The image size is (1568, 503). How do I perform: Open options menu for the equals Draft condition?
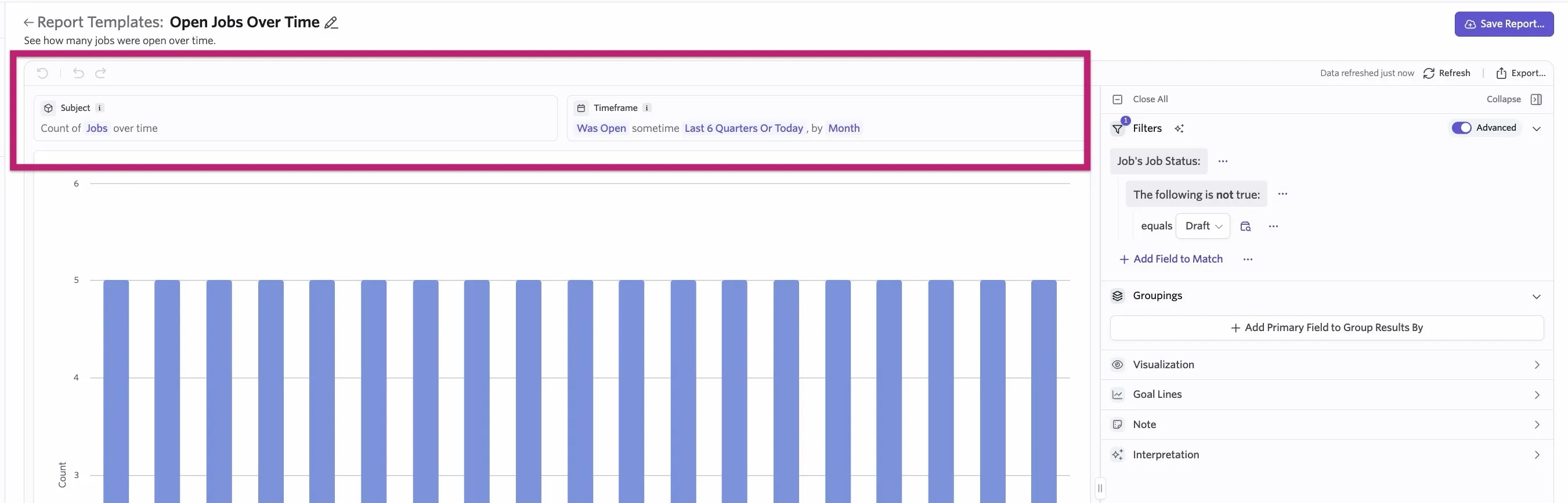[x=1273, y=227]
